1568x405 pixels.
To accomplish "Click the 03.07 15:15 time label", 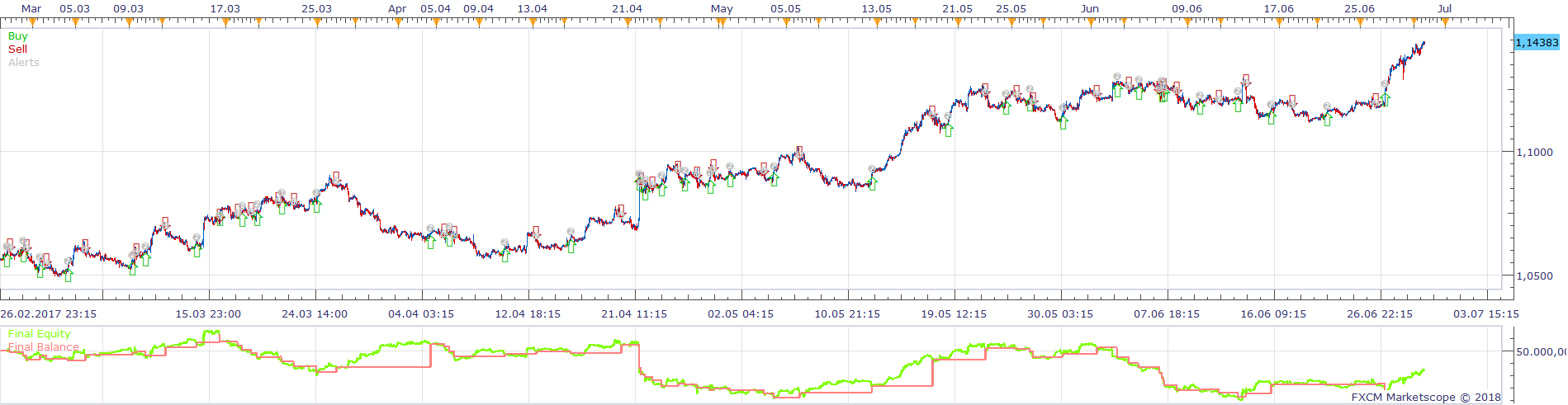I will tap(1486, 314).
